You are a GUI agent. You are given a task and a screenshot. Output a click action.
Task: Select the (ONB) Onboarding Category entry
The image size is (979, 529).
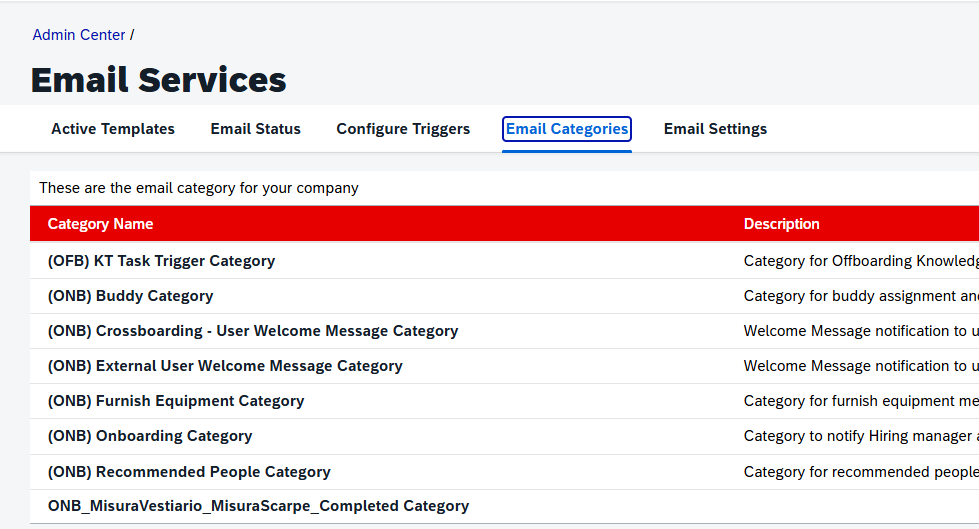[x=150, y=436]
